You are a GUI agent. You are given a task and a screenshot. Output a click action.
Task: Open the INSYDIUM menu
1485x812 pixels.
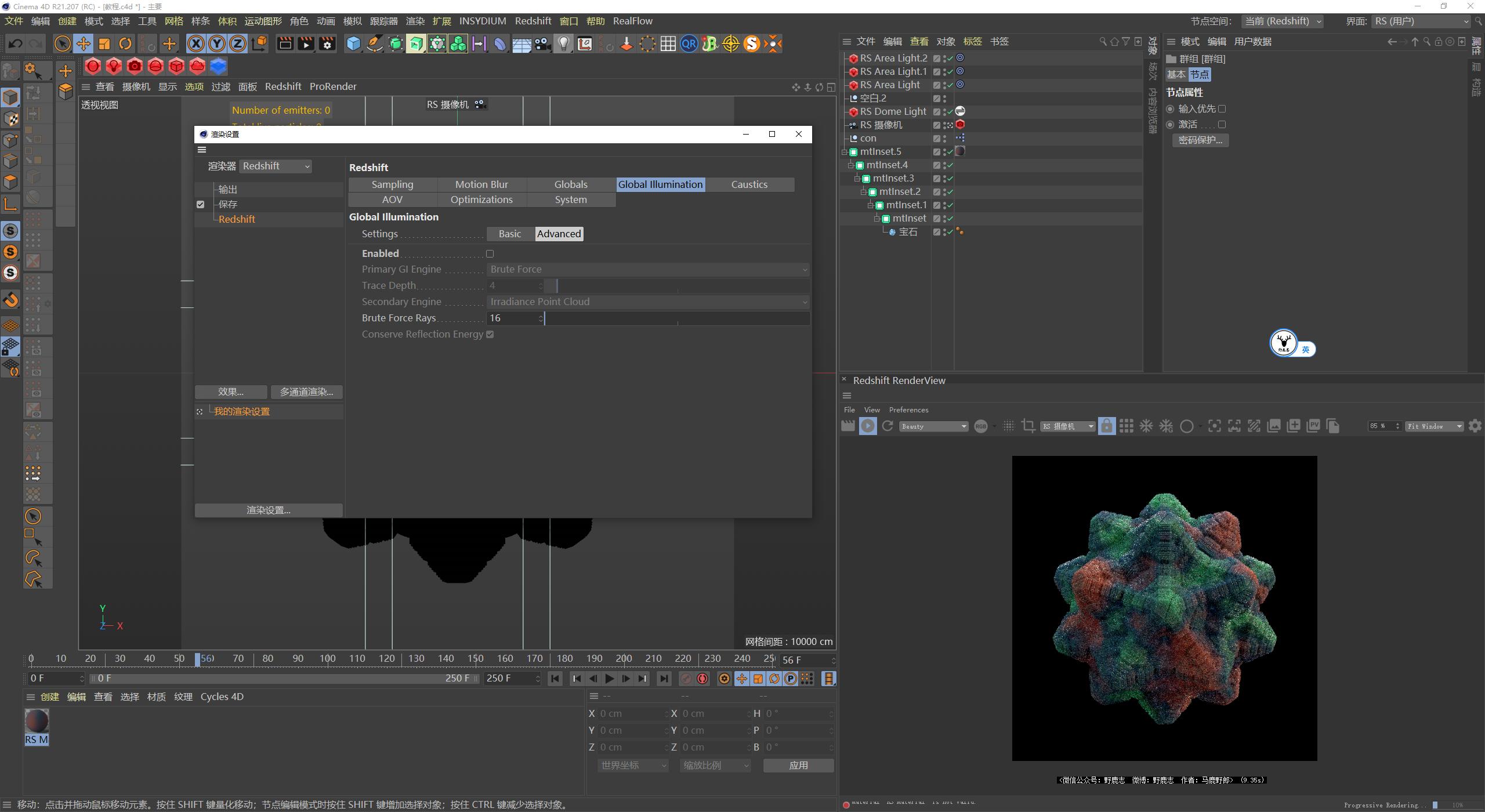point(483,21)
